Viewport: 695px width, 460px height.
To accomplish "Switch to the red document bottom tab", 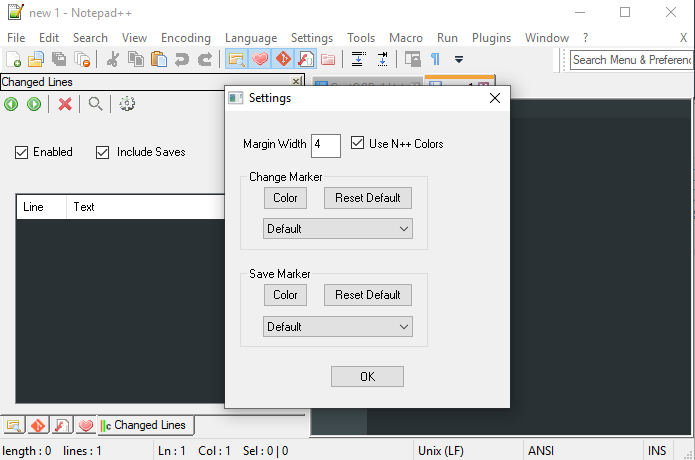I will pyautogui.click(x=62, y=426).
